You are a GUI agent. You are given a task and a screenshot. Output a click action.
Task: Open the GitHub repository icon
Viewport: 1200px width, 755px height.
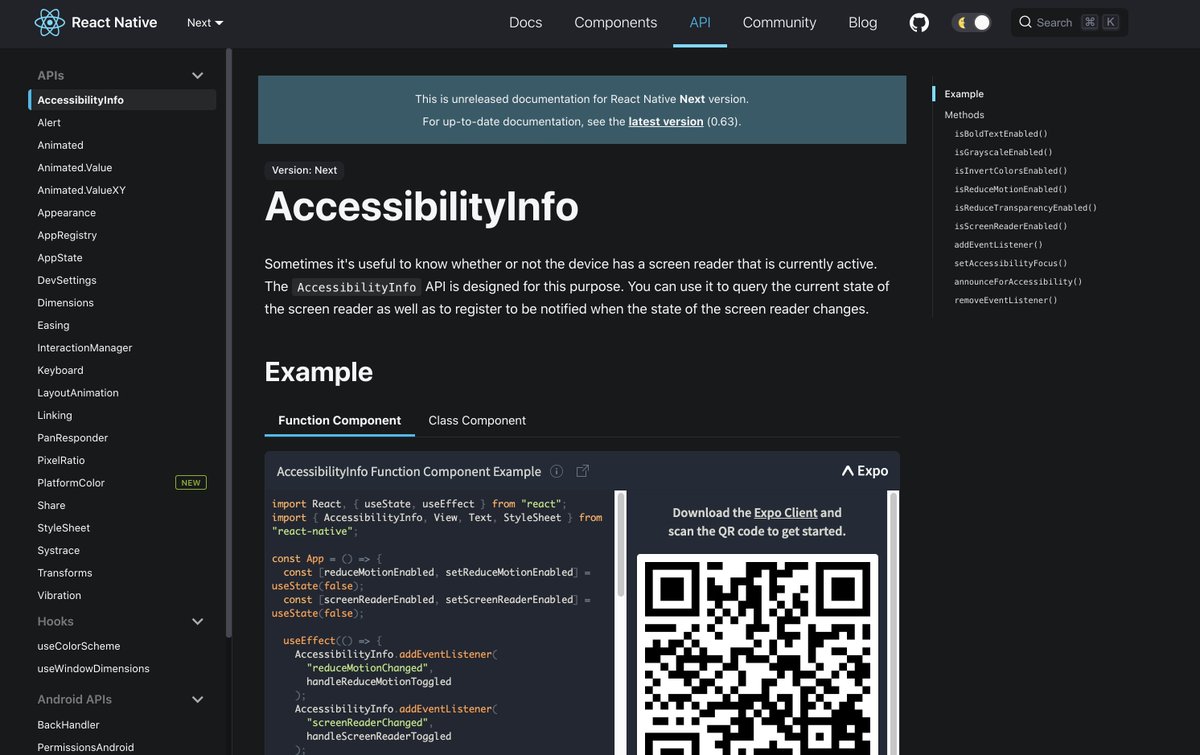point(919,22)
